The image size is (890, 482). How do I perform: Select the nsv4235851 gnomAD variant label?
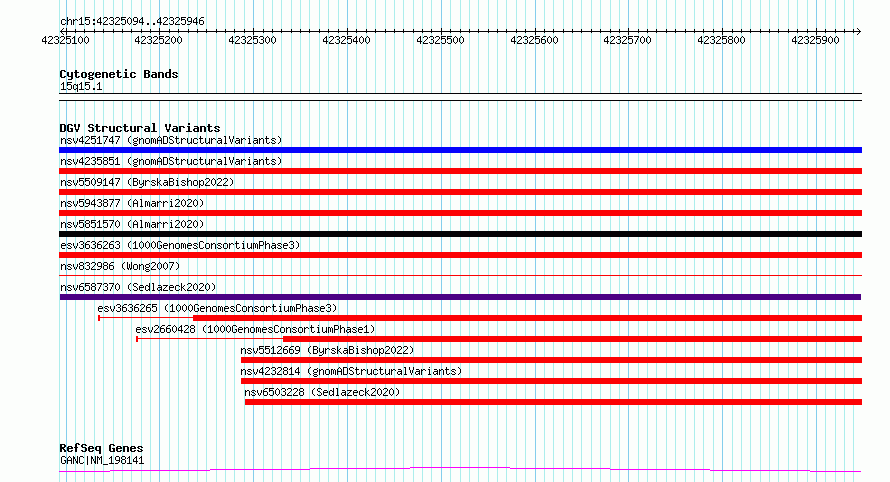coord(171,161)
